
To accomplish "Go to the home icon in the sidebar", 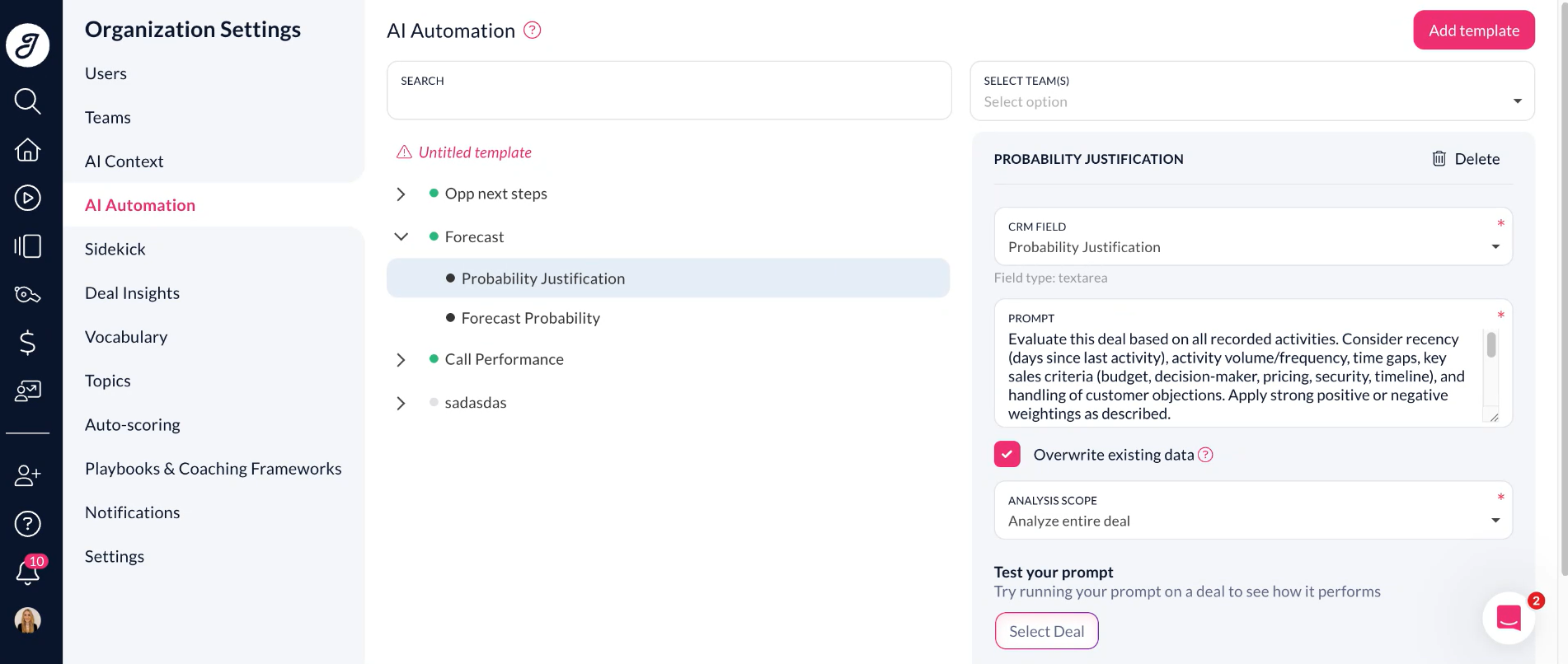I will click(x=27, y=150).
